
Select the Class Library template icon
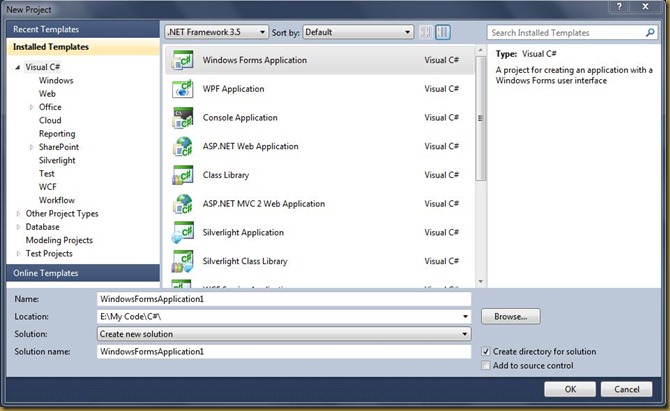click(182, 175)
